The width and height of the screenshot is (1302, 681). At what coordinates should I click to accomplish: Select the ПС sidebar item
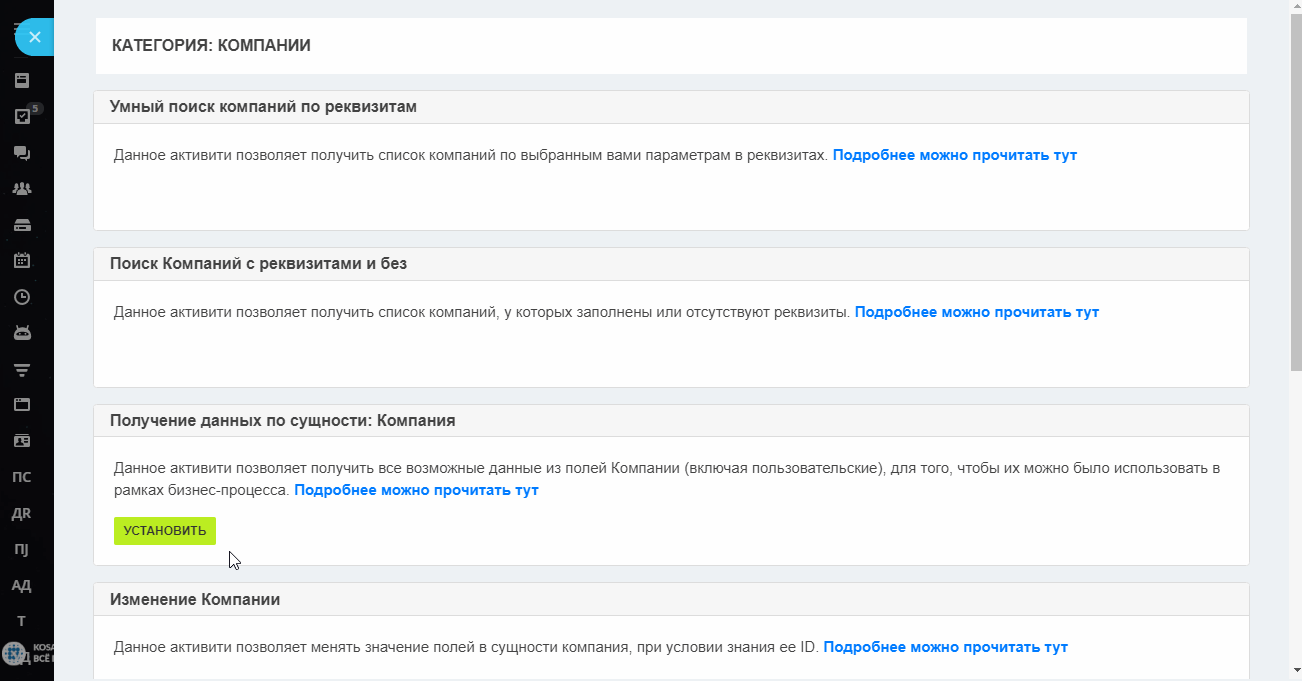[x=21, y=477]
